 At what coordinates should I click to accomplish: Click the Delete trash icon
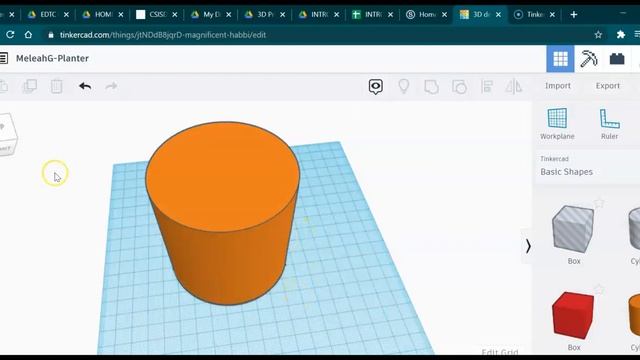coord(56,86)
